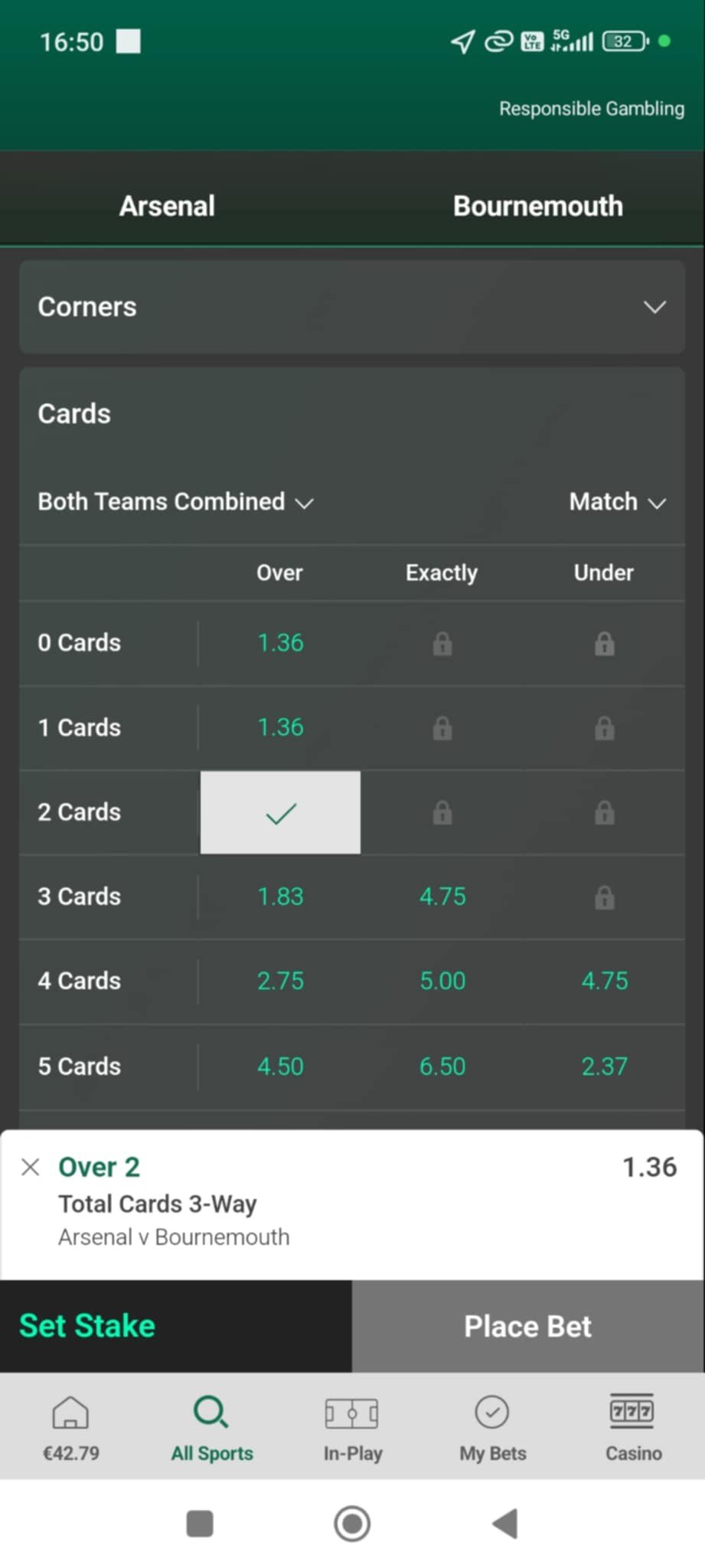Screen dimensions: 705x1568
Task: Open the In-Play pitch icon
Action: tap(352, 1413)
